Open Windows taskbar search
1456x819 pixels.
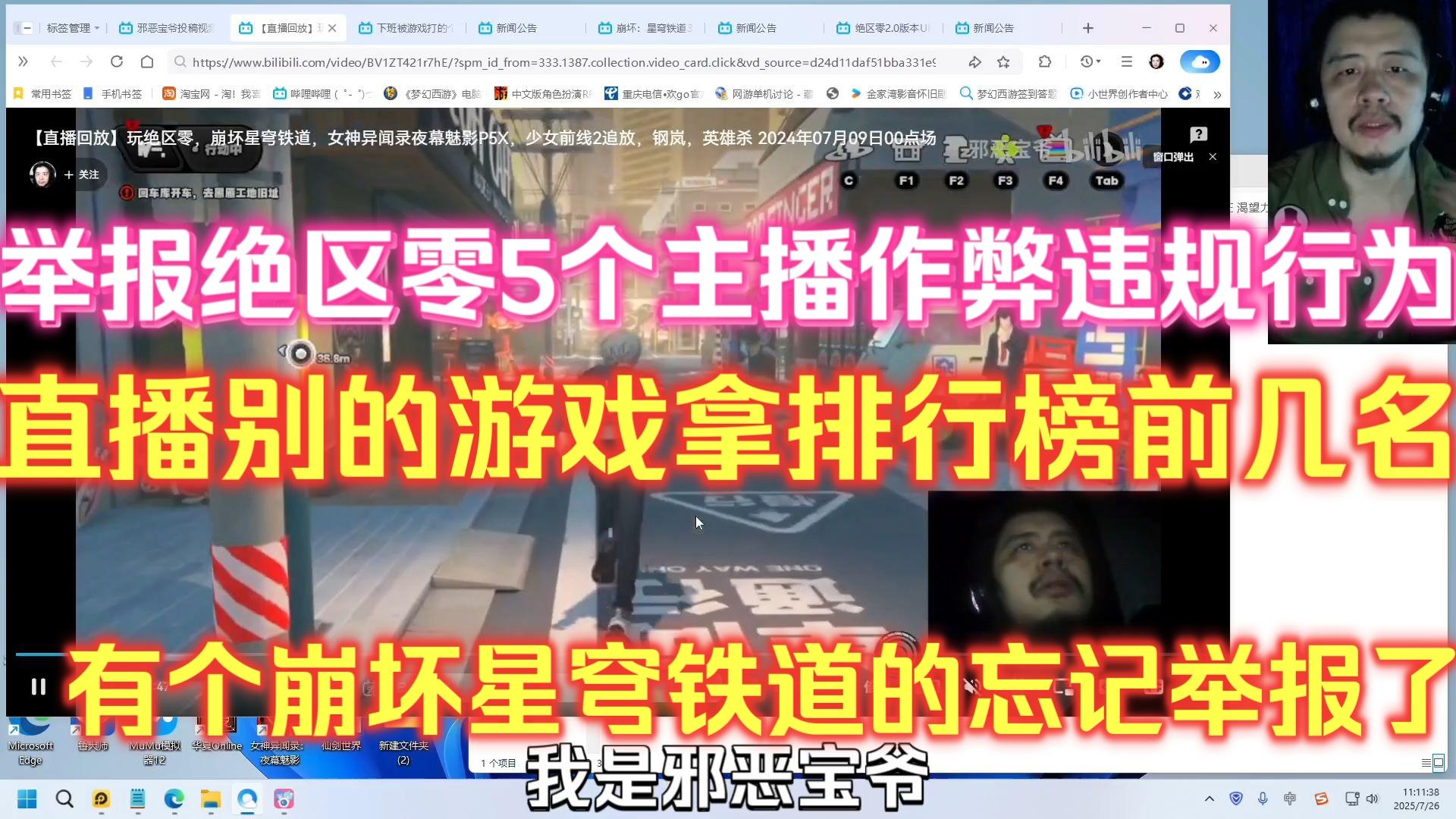point(64,799)
